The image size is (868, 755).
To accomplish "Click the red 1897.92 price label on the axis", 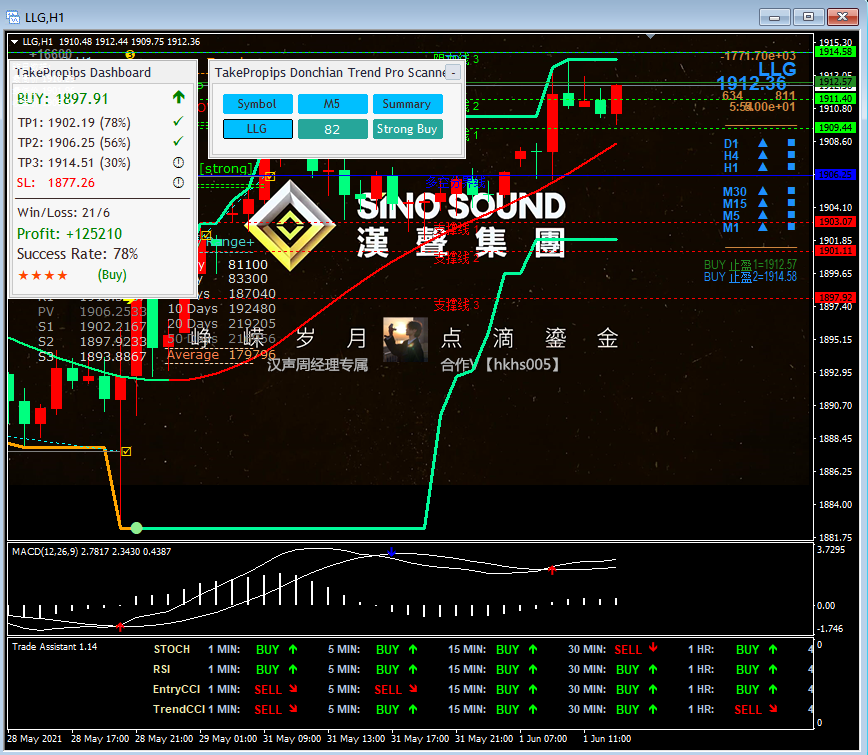I will 835,298.
